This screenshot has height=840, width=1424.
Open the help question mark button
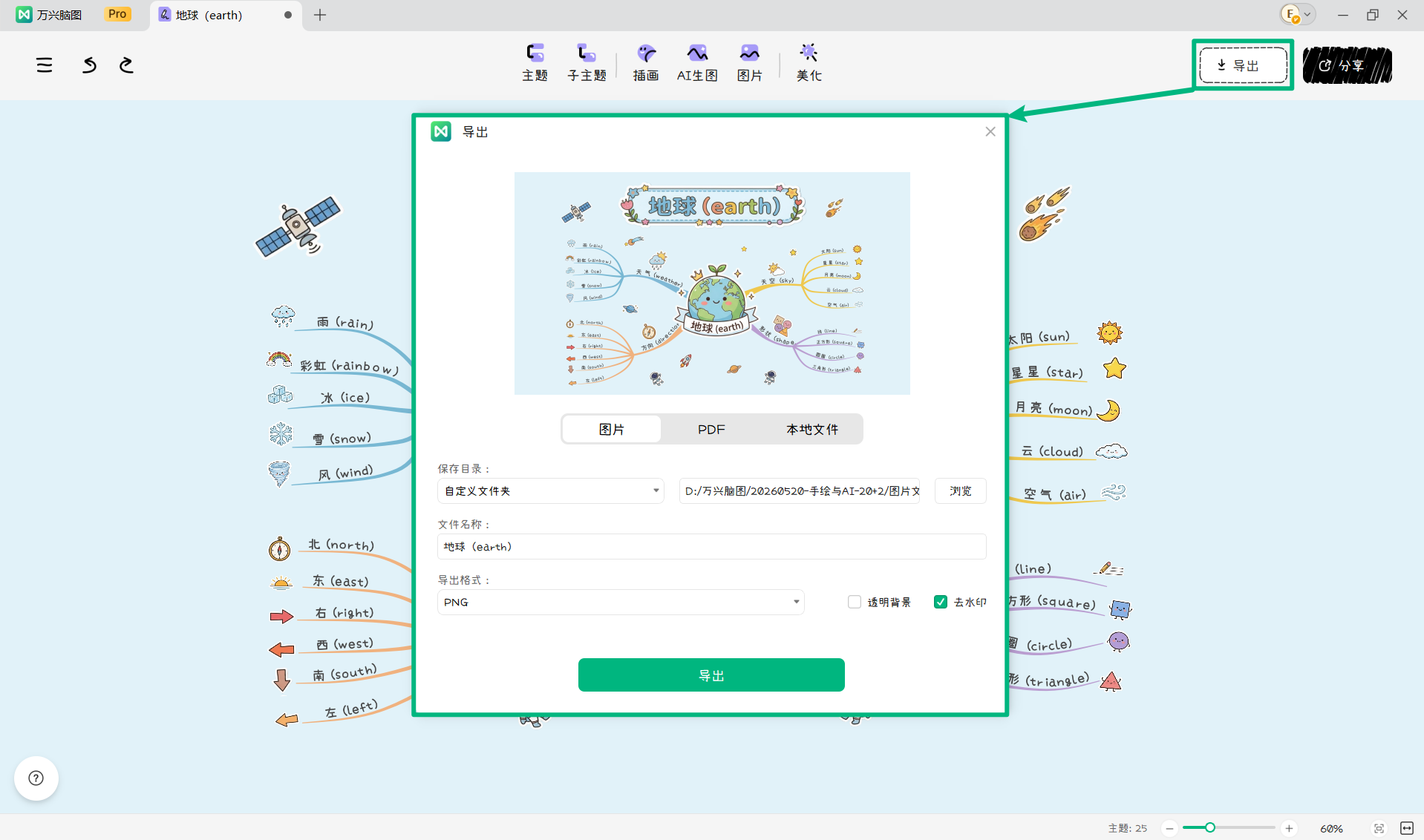[x=36, y=778]
